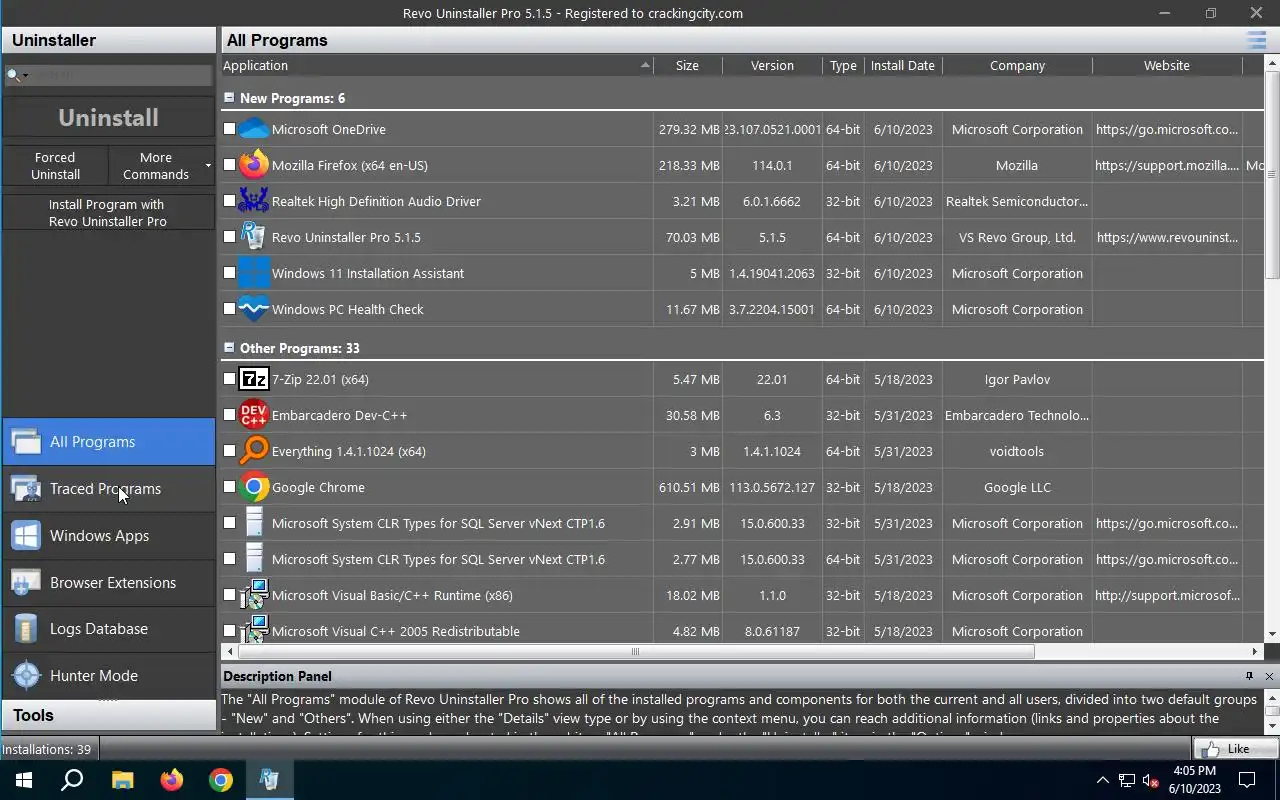Image resolution: width=1280 pixels, height=800 pixels.
Task: Show hidden tray icons chevron
Action: tap(1102, 780)
